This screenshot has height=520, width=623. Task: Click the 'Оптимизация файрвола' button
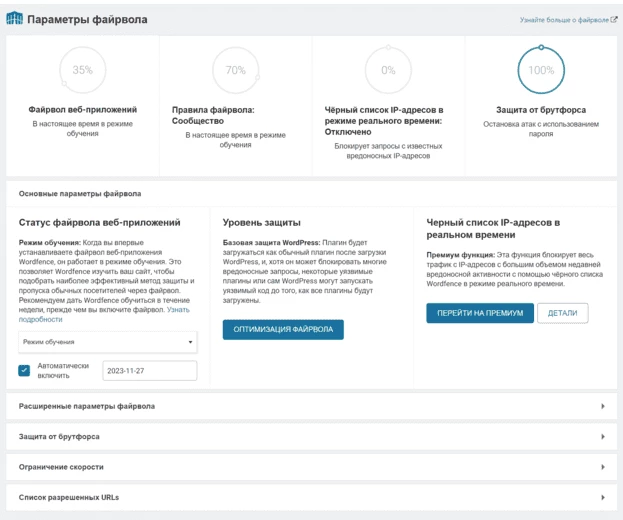[x=283, y=329]
